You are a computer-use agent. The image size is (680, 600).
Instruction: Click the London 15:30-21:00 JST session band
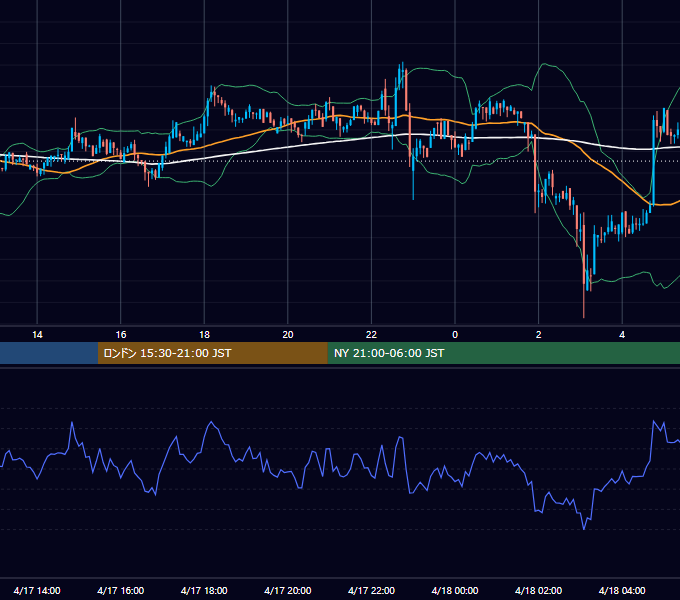212,353
